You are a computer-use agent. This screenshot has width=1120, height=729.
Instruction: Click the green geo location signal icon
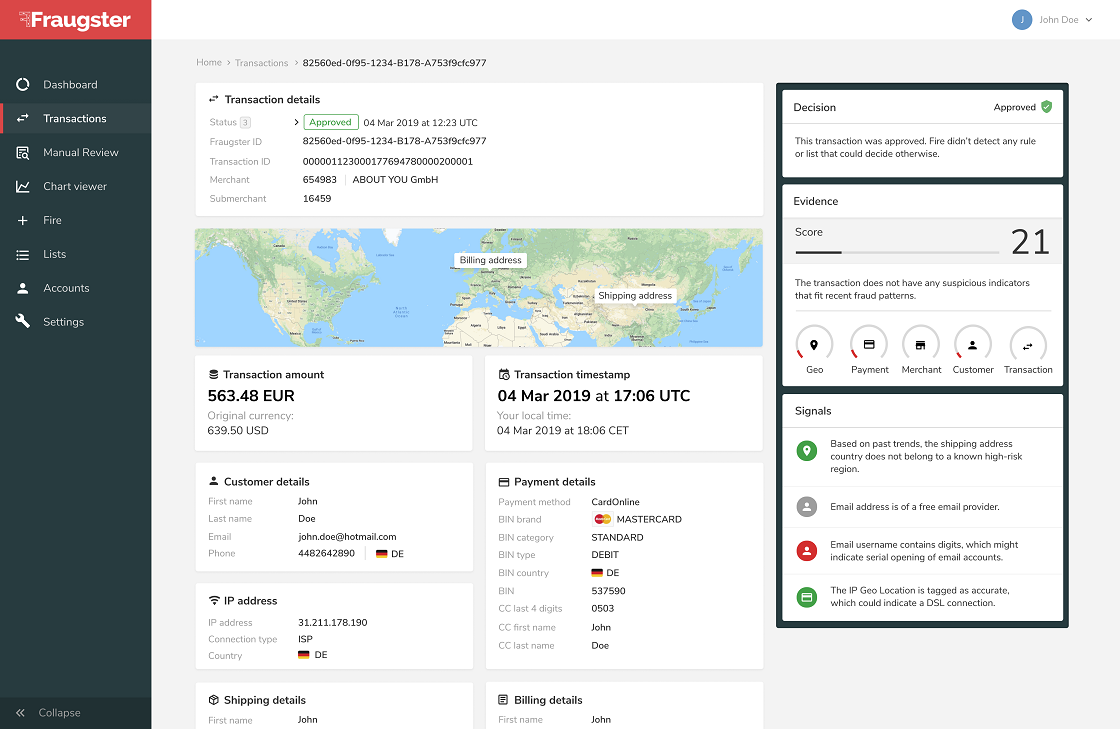(807, 451)
